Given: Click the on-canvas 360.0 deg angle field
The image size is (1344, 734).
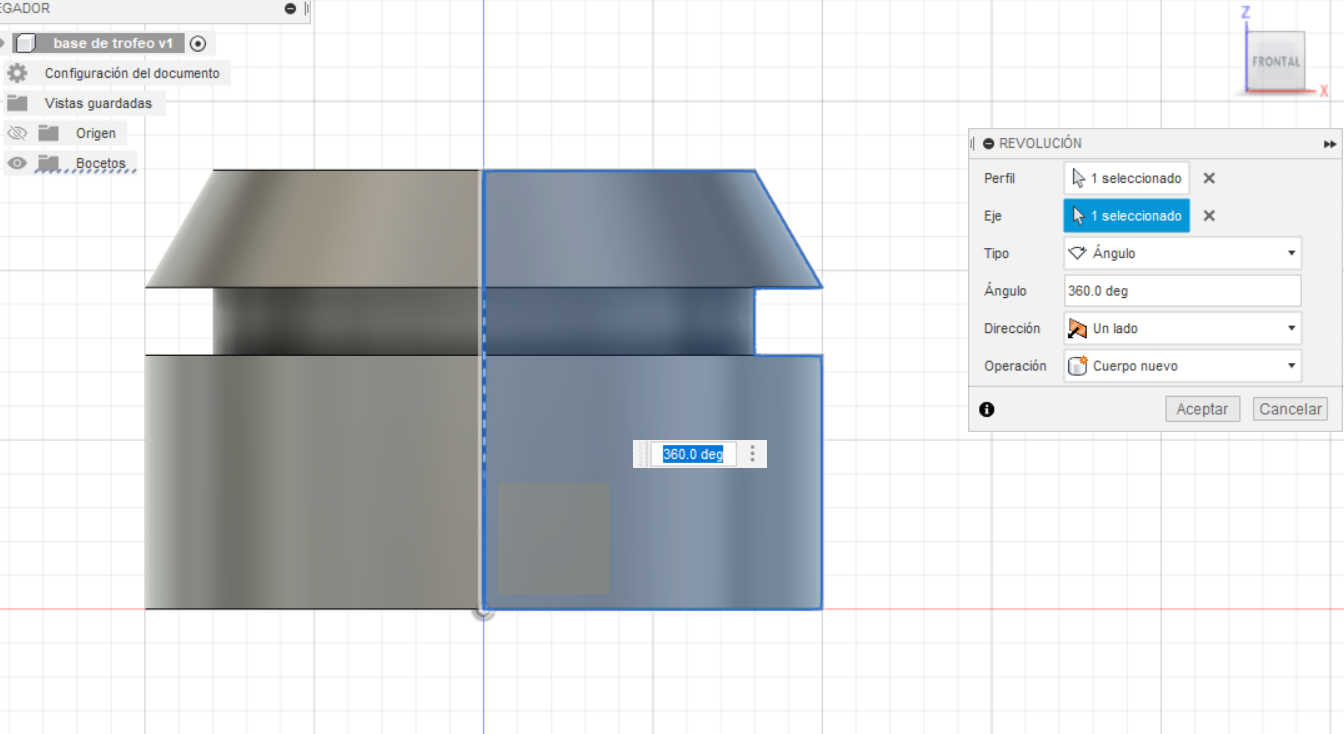Looking at the screenshot, I should [x=693, y=454].
